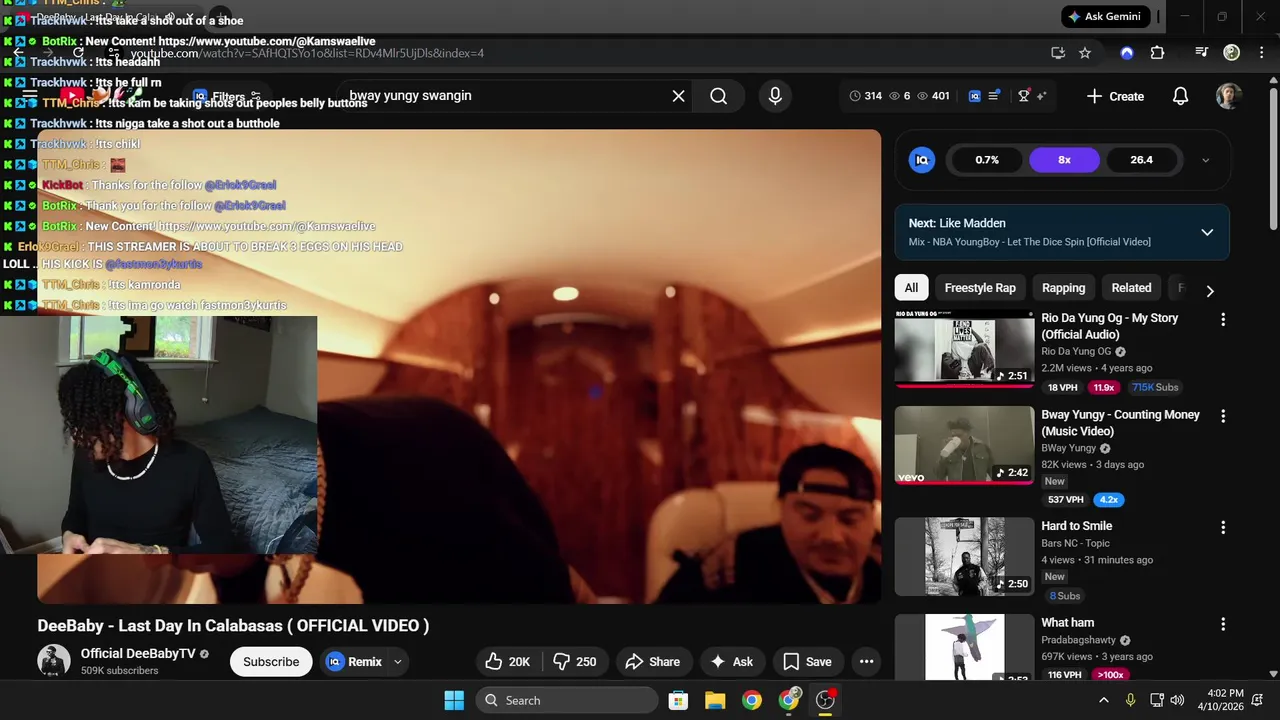Show more filter chips with right arrow
1280x720 pixels.
pos(1210,291)
